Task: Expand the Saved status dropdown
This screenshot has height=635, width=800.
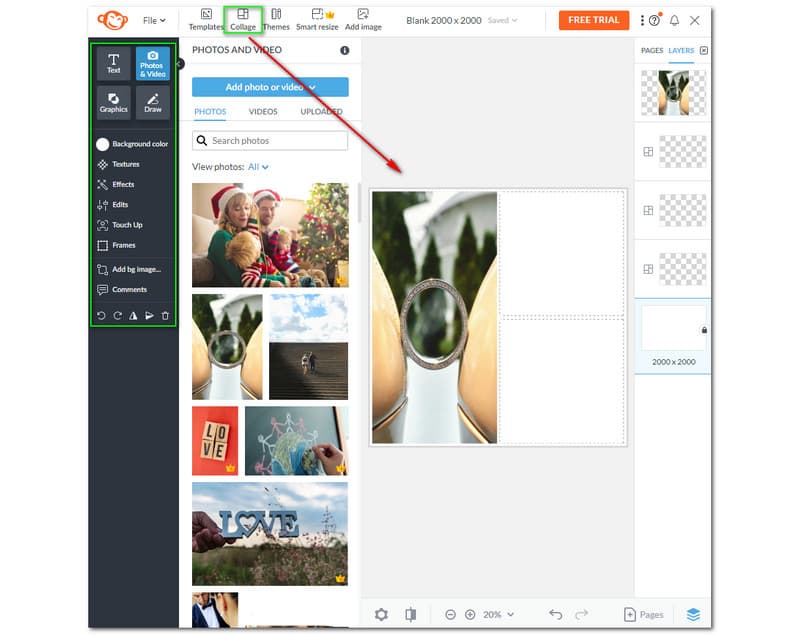Action: point(502,20)
